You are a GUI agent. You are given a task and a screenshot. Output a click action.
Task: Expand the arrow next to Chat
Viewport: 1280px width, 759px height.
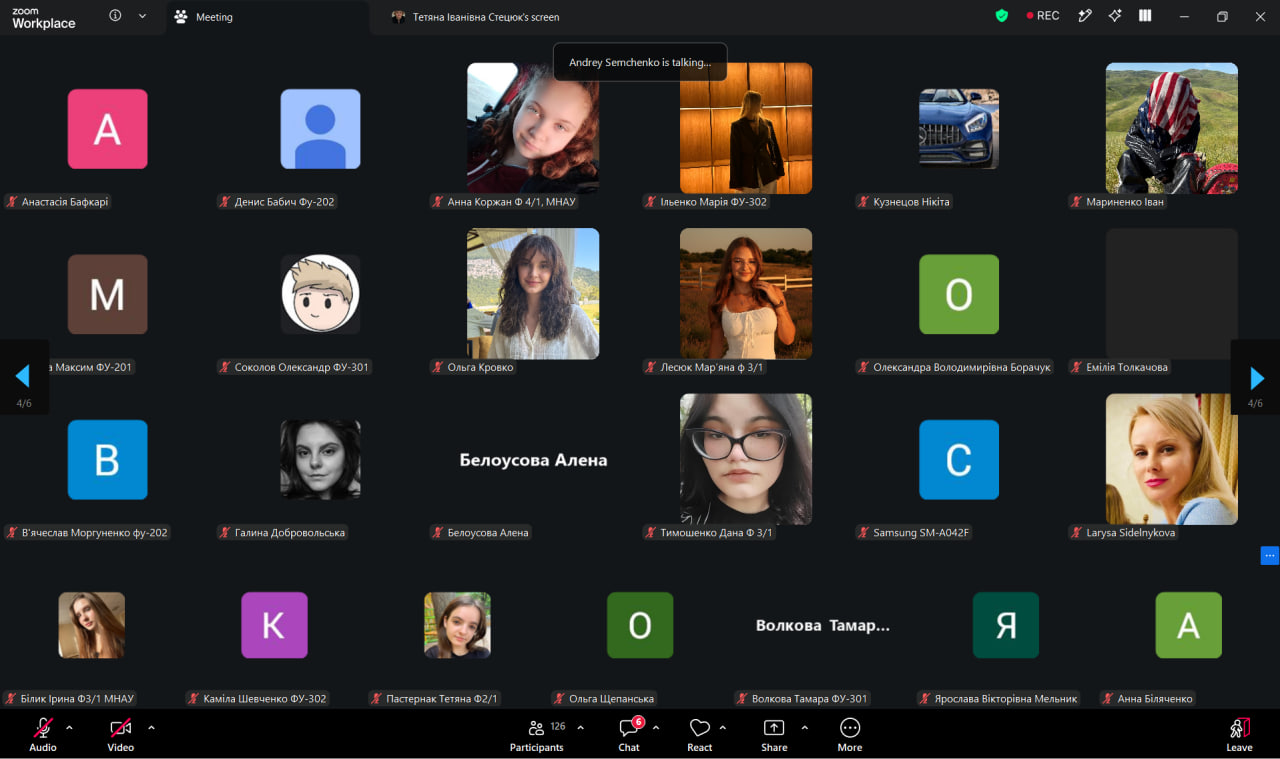(x=656, y=727)
